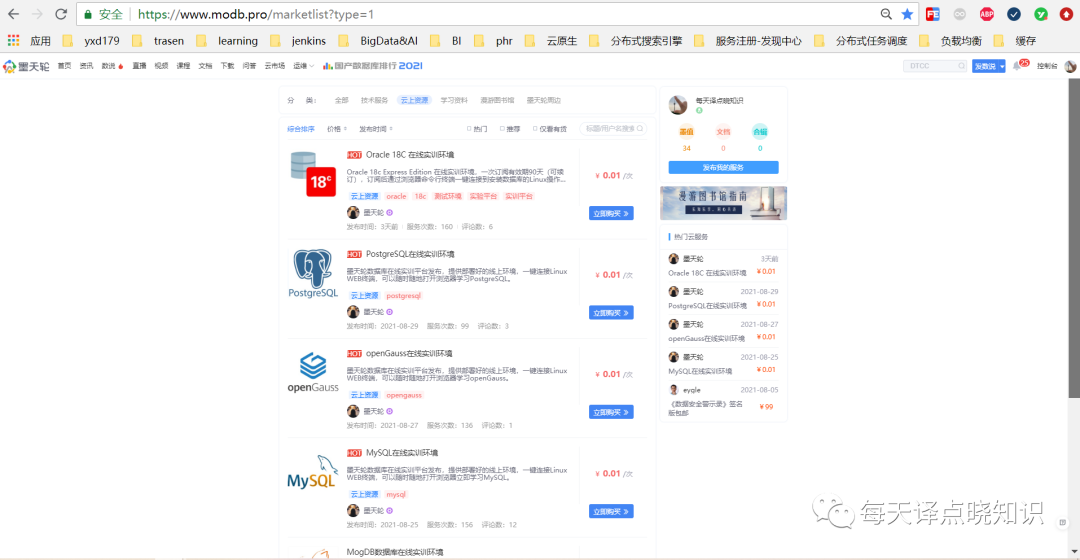Select the 学习资料 category
The image size is (1080, 560).
click(x=454, y=101)
